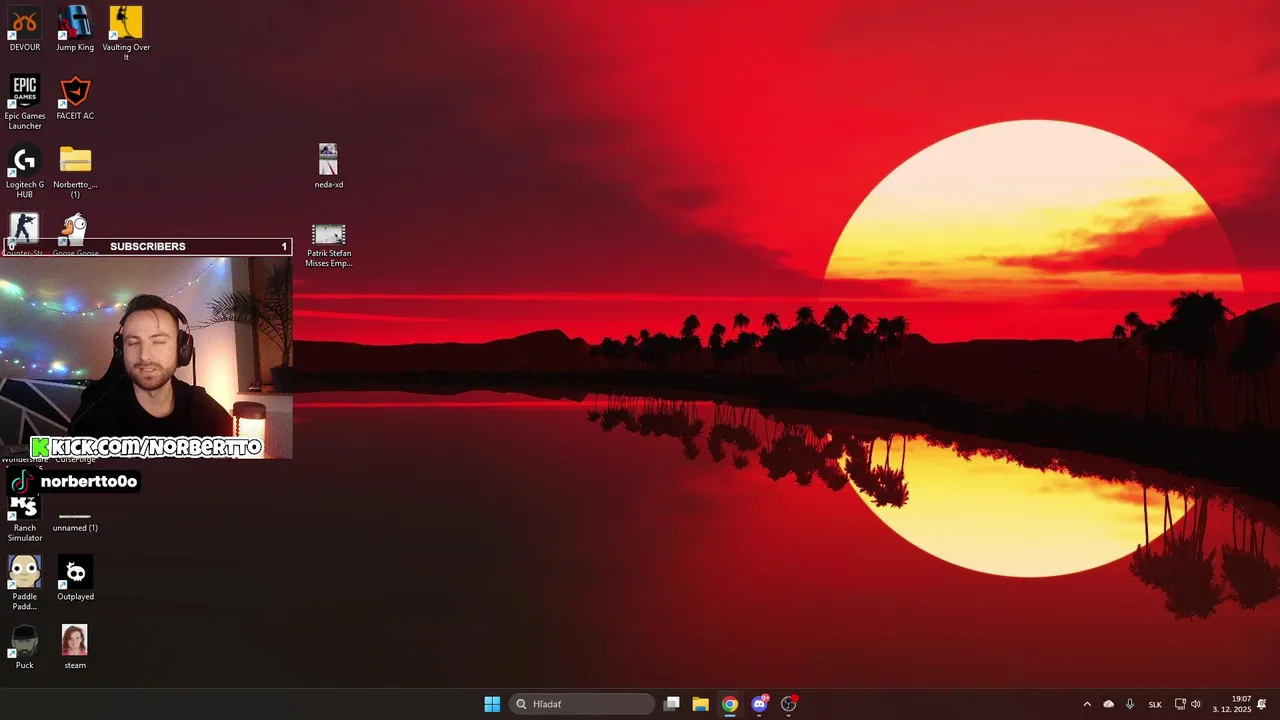Open the SLK keyboard language switcher
This screenshot has height=720, width=1280.
(1155, 704)
